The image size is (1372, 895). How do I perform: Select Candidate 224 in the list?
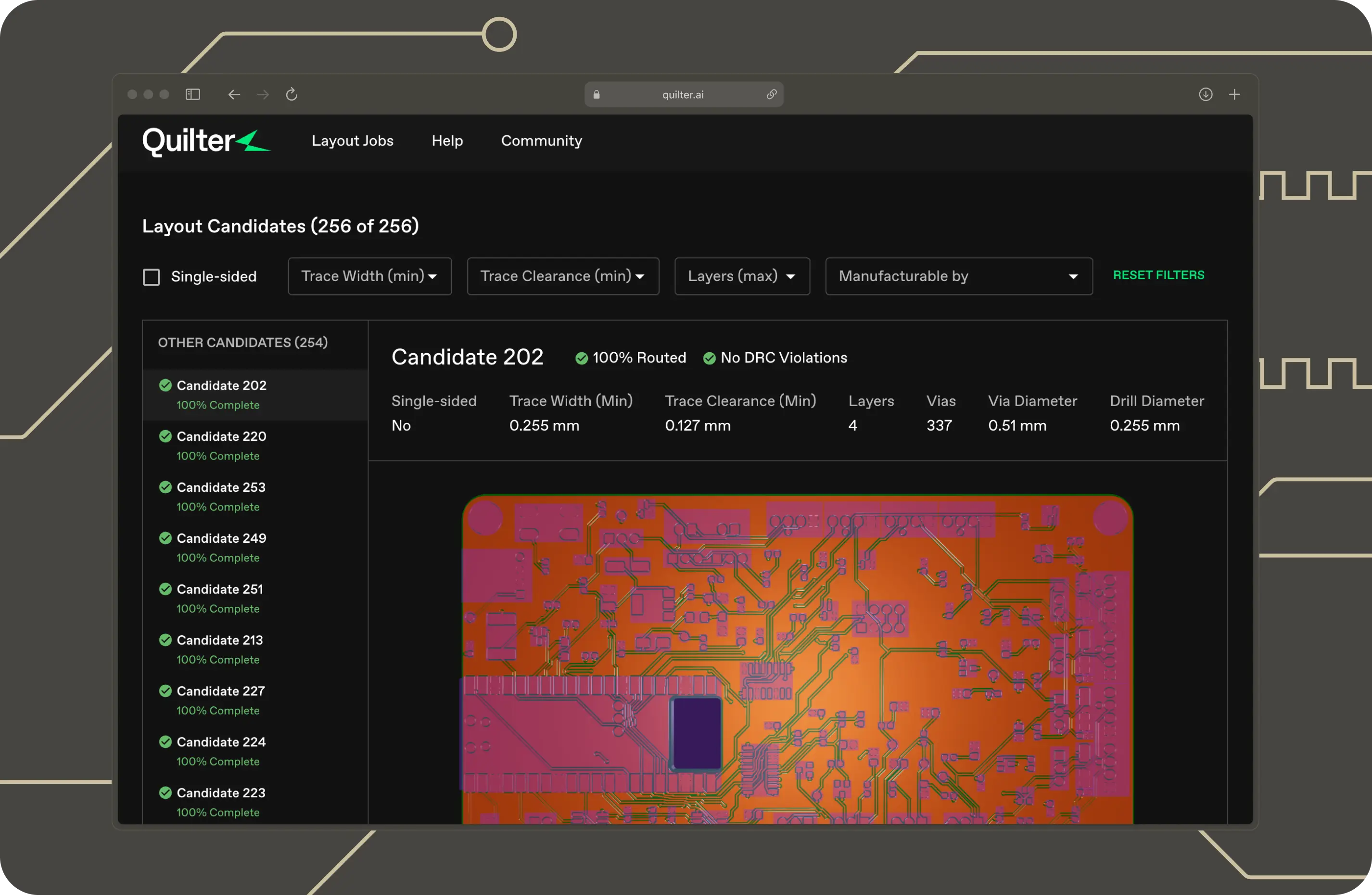(x=255, y=752)
